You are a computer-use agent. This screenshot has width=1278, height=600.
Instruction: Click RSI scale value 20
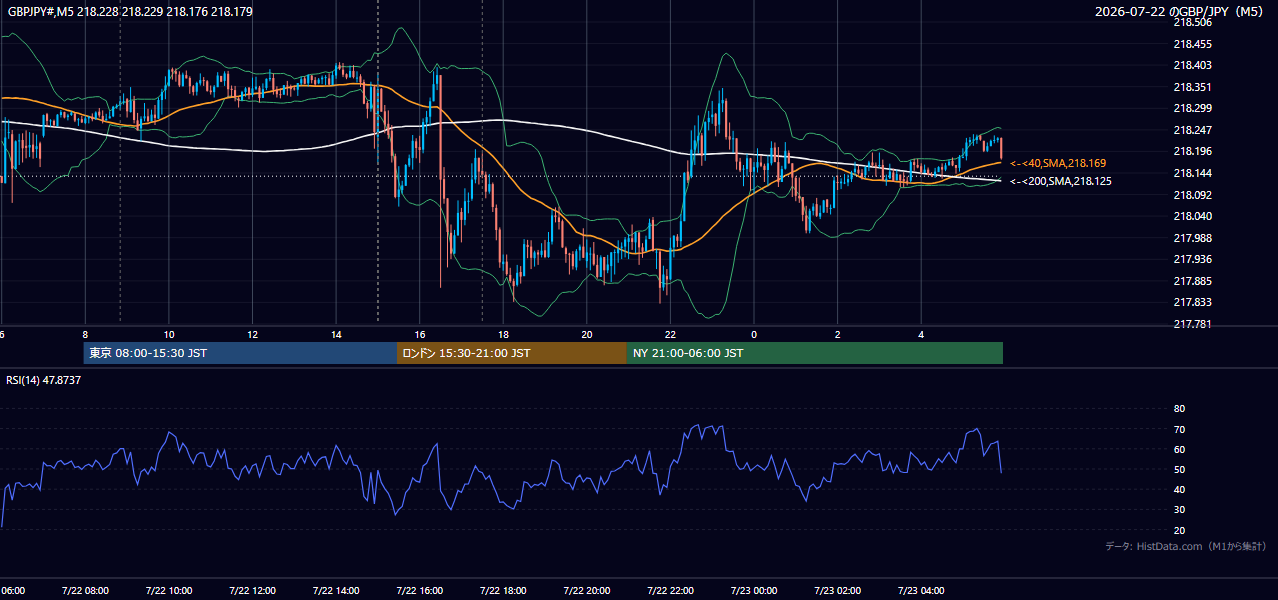click(1179, 530)
